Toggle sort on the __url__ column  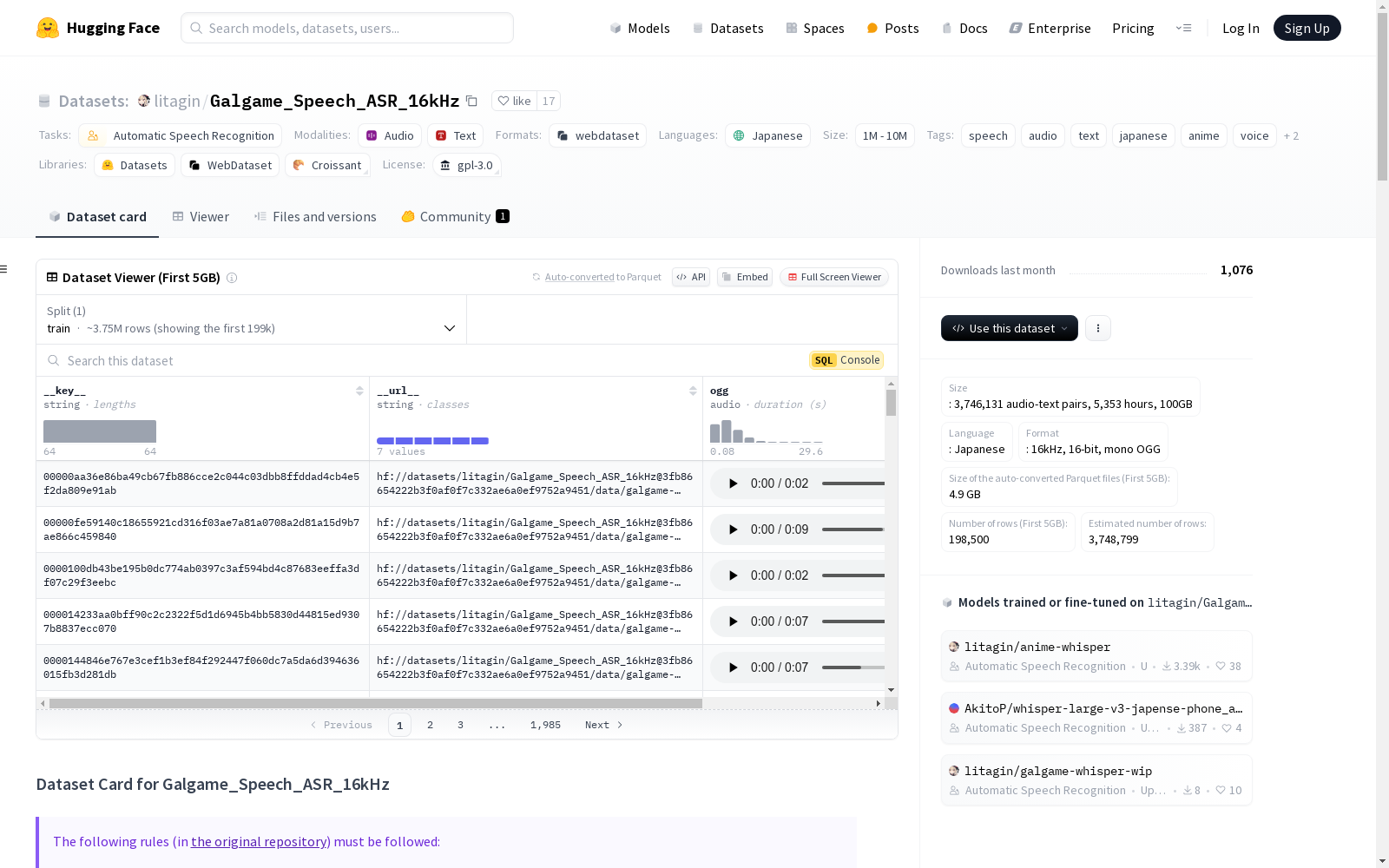pyautogui.click(x=693, y=391)
